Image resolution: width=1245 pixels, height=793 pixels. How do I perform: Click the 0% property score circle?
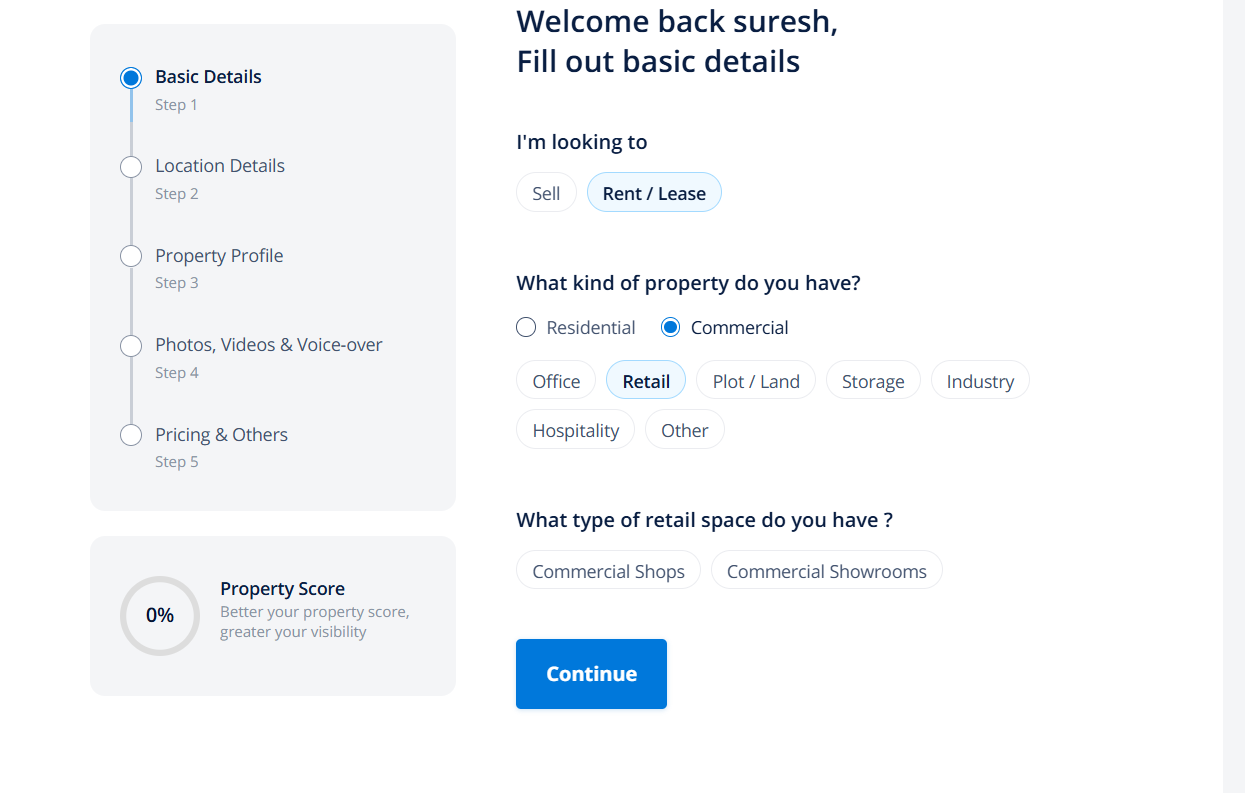(x=160, y=615)
